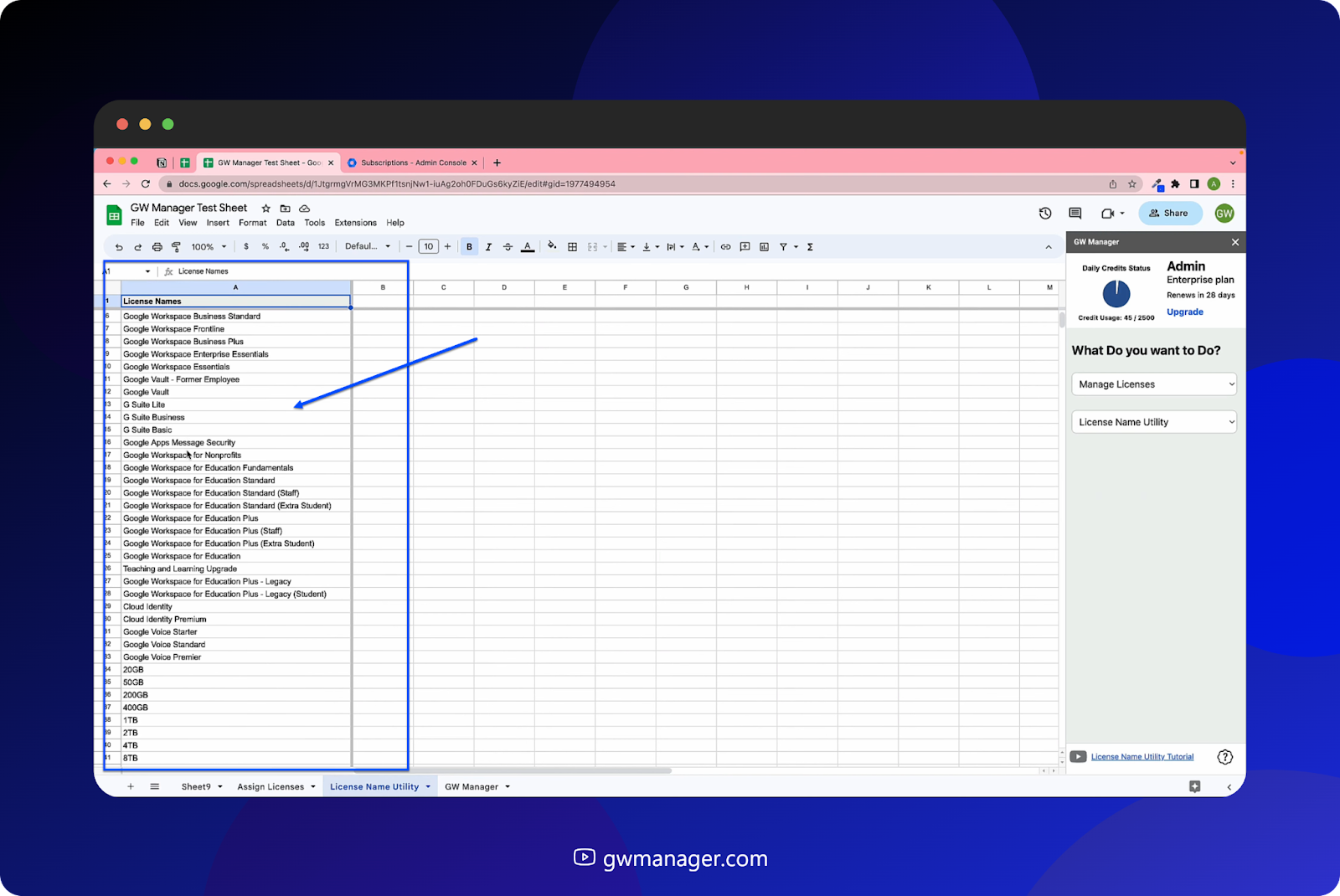
Task: Open License Name Utility Tutorial link
Action: tap(1142, 757)
